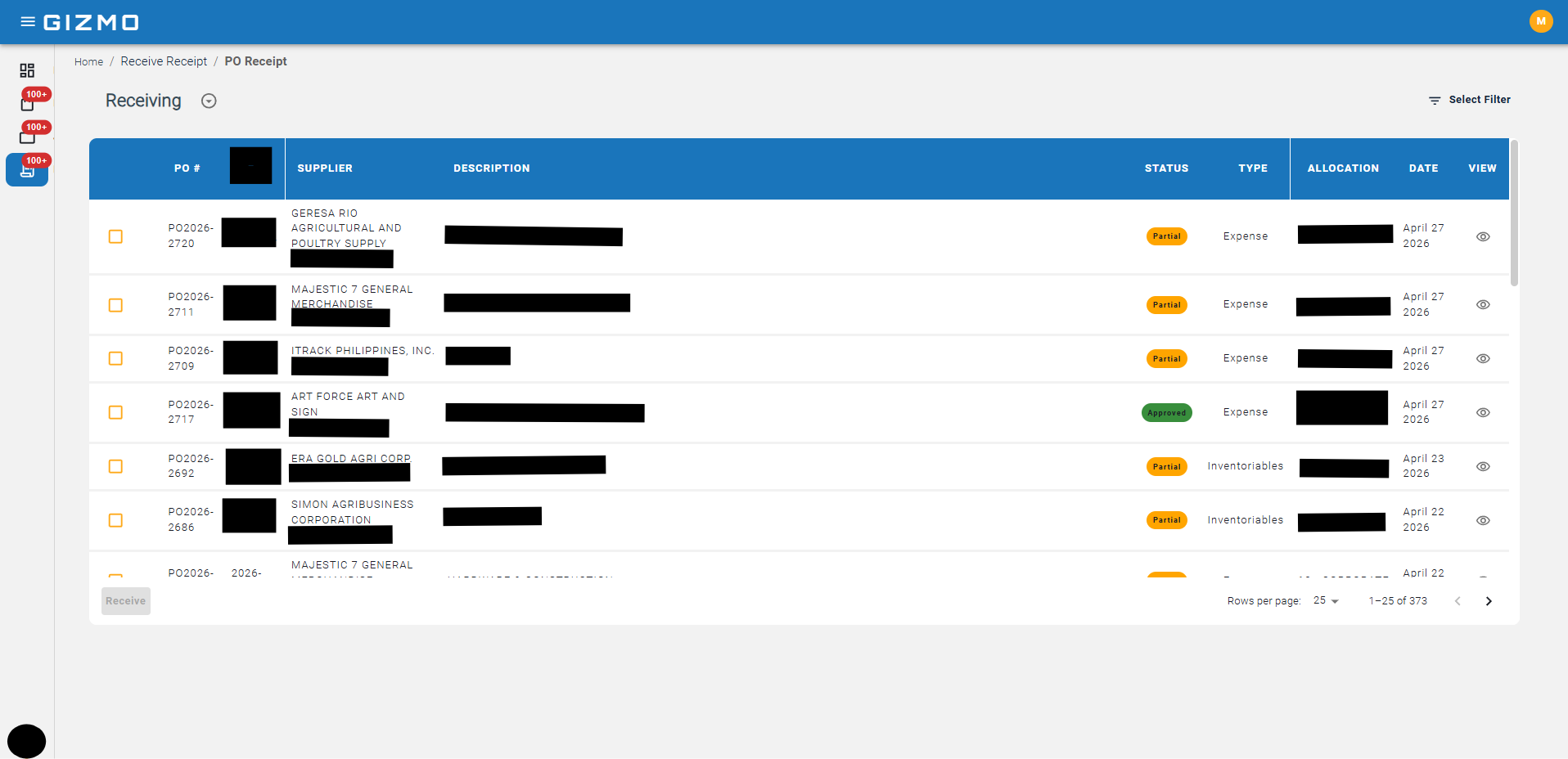Click the Approved status badge of PO2026-2717
The image size is (1568, 759).
[x=1166, y=413]
